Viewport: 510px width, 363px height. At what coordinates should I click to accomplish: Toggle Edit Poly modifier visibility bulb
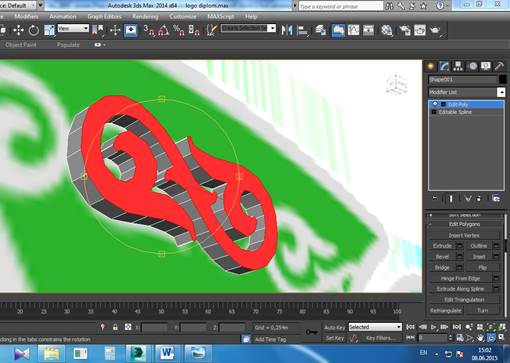(x=435, y=104)
